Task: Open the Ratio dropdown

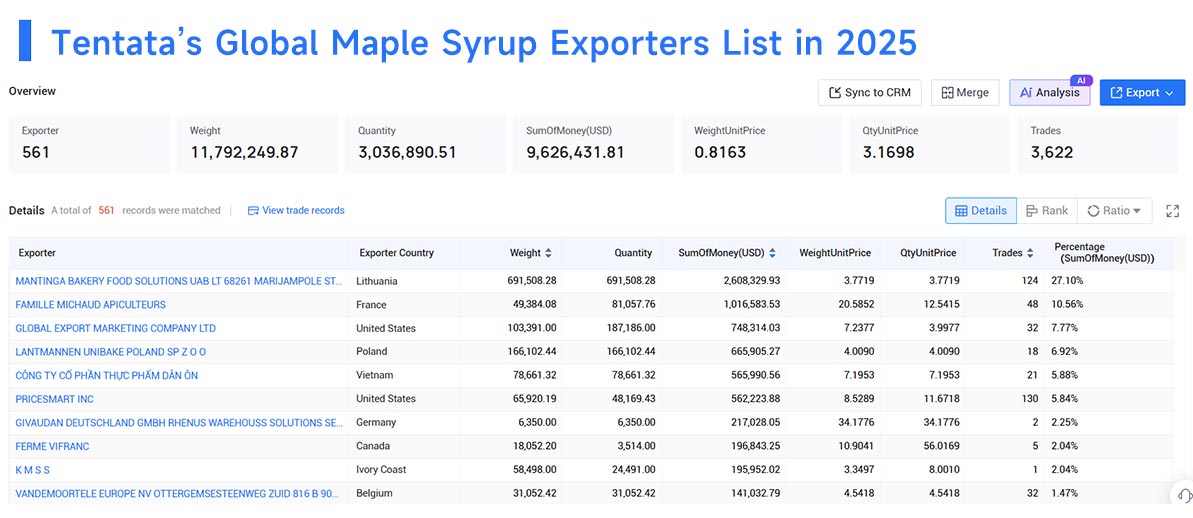Action: (1115, 211)
